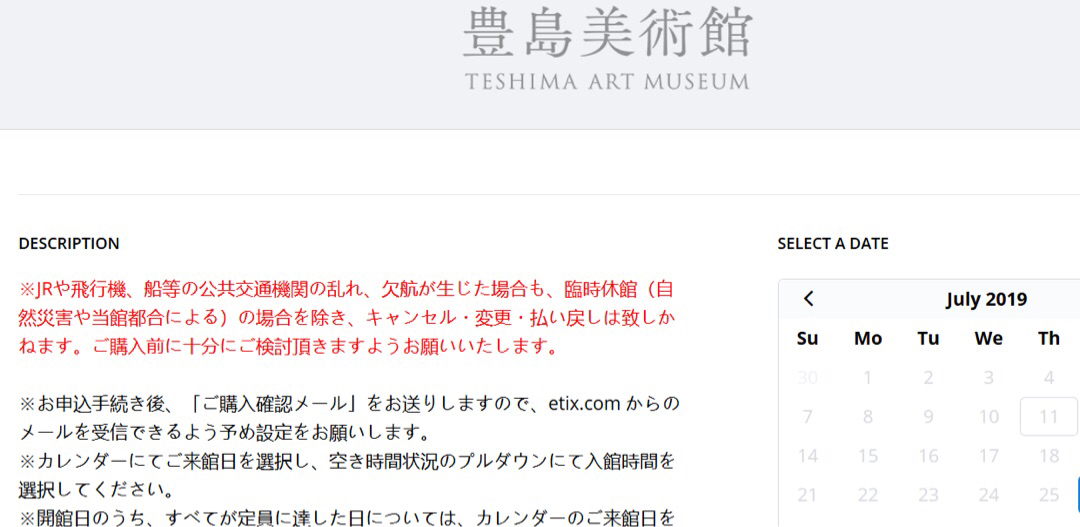Choose July 15 on the calendar
Image resolution: width=1080 pixels, height=527 pixels.
point(868,455)
